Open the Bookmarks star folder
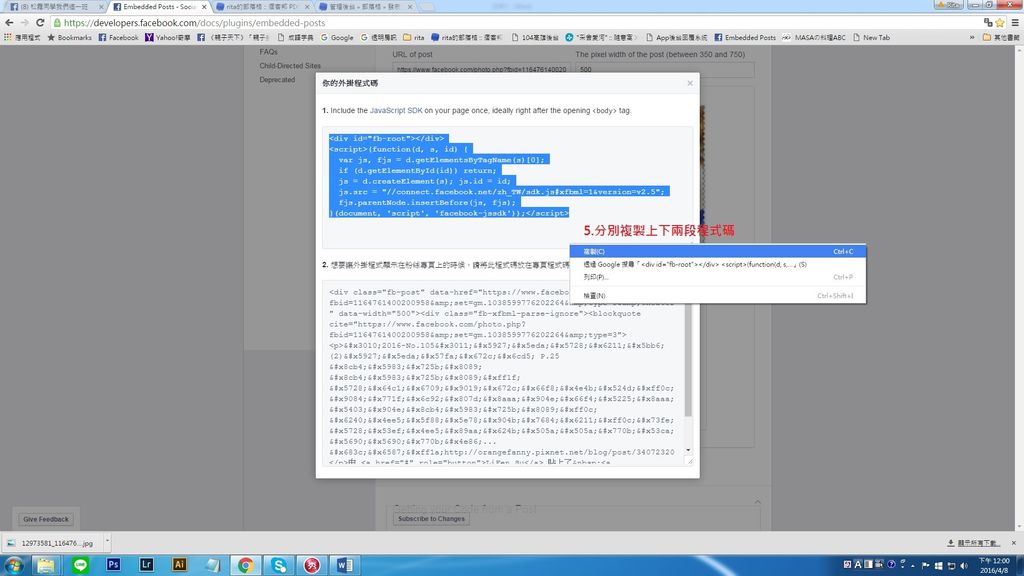Image resolution: width=1024 pixels, height=576 pixels. pos(69,38)
